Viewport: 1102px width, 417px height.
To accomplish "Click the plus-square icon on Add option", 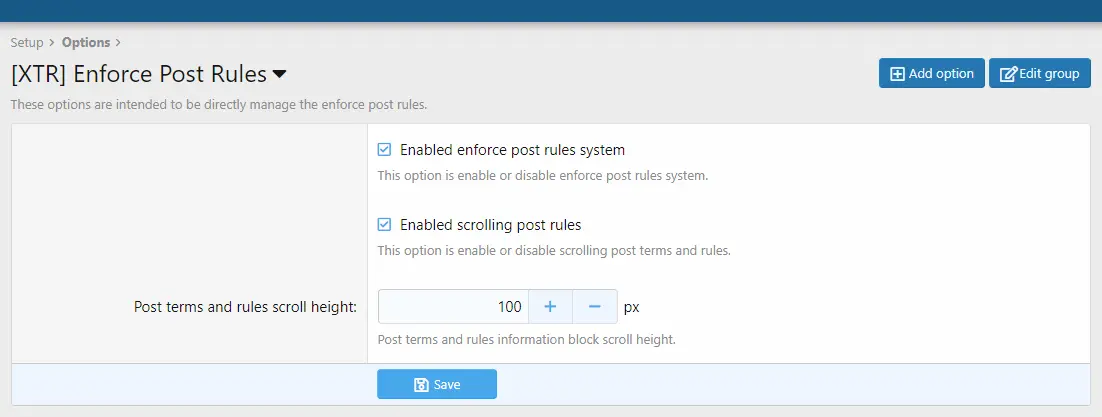I will tap(897, 74).
